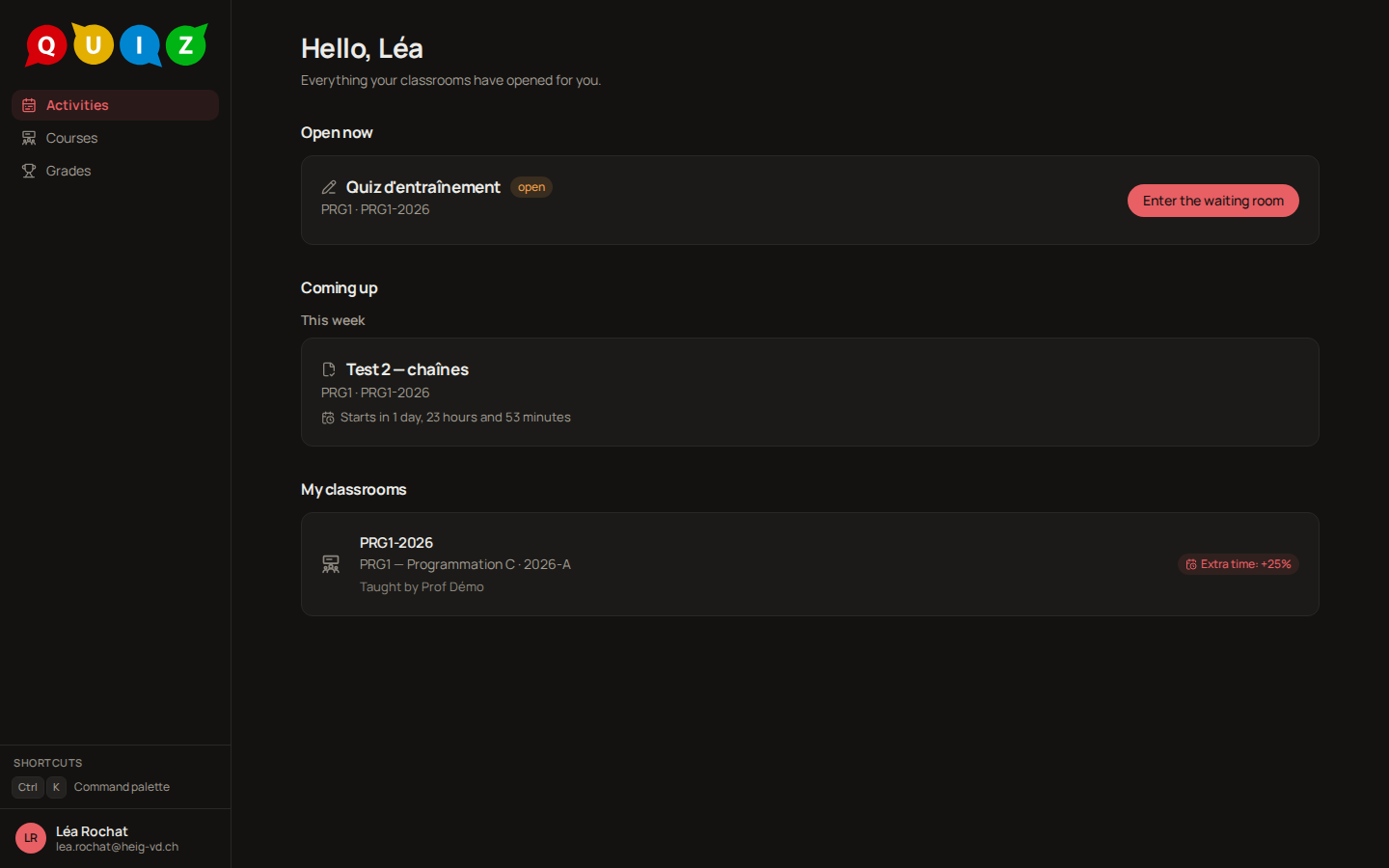Click the timer icon in Extra time badge
The image size is (1389, 868).
tap(1191, 564)
